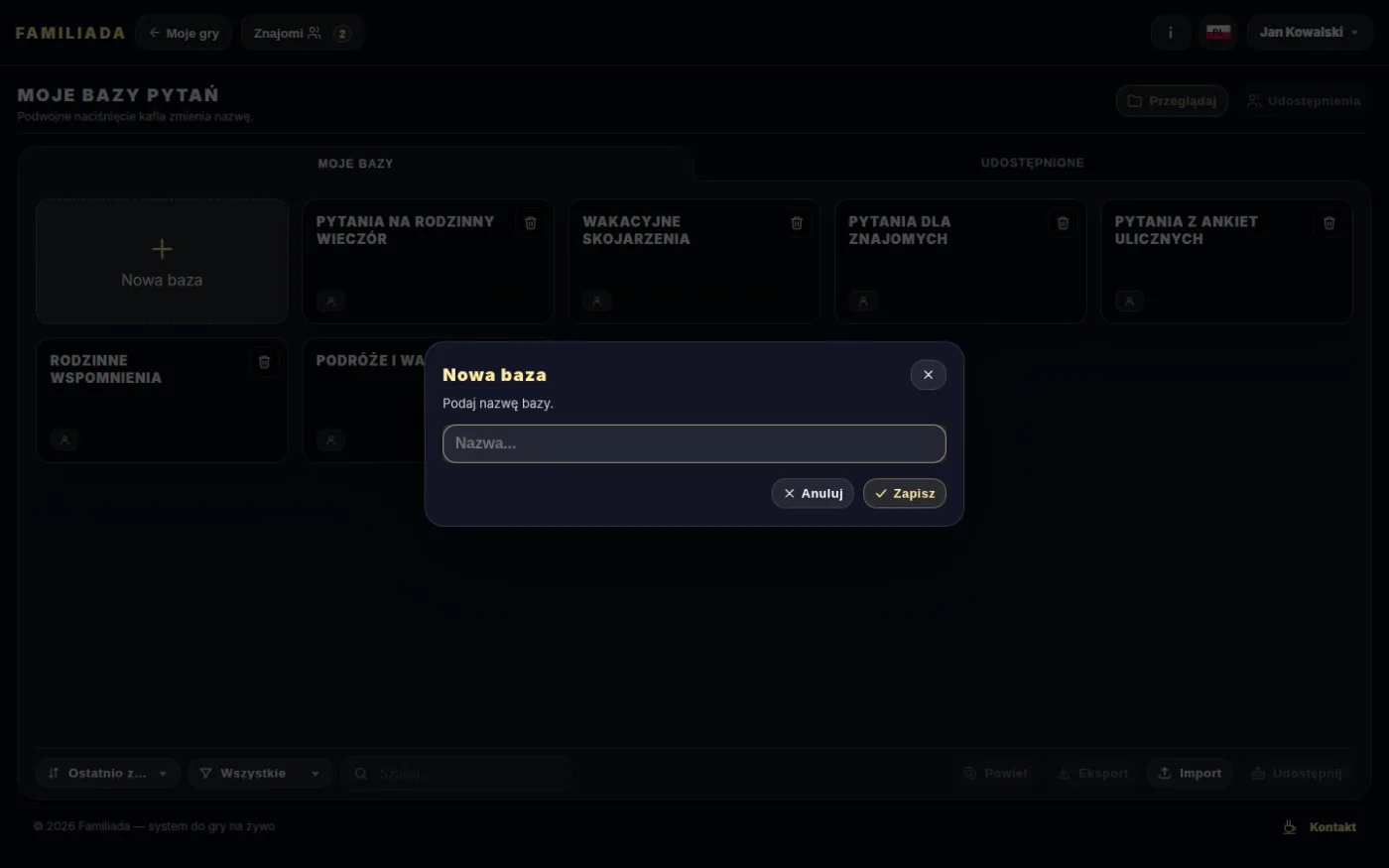The image size is (1389, 868).
Task: Delete the Rodzinne wspomnienia base
Action: click(x=264, y=362)
